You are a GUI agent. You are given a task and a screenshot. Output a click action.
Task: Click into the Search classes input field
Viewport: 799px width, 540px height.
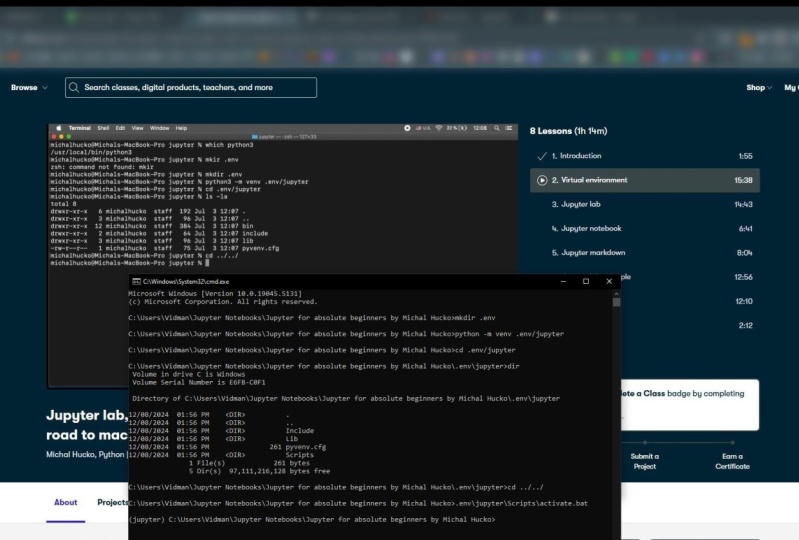click(191, 88)
